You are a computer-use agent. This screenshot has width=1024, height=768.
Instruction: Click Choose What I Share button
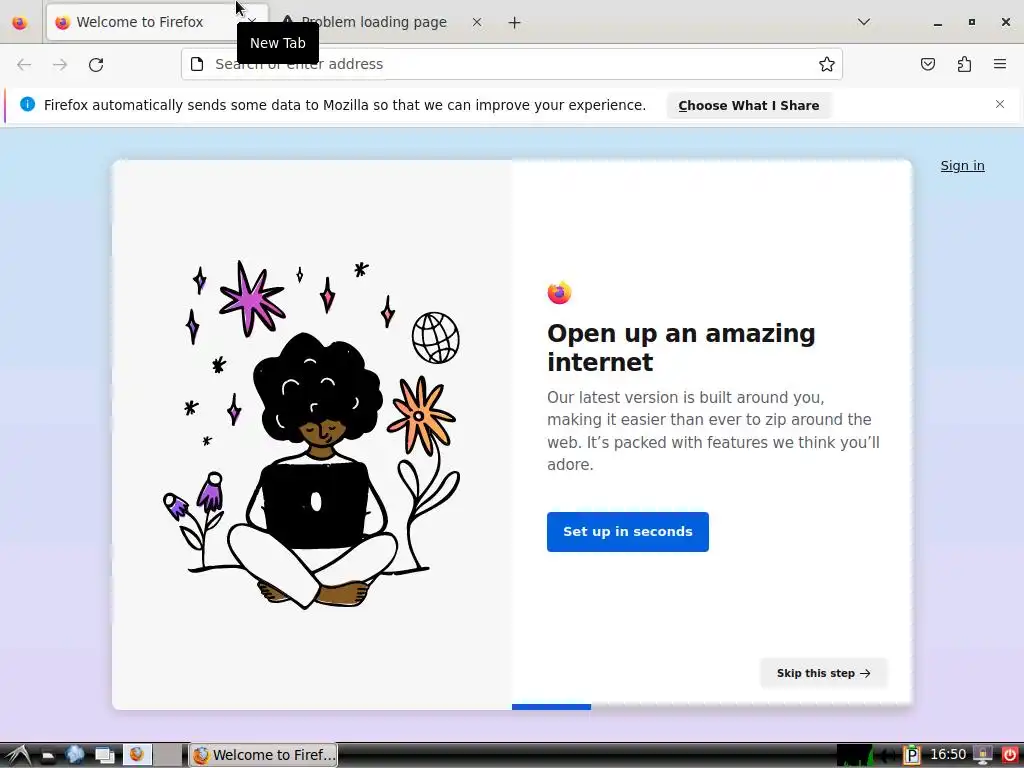[748, 105]
